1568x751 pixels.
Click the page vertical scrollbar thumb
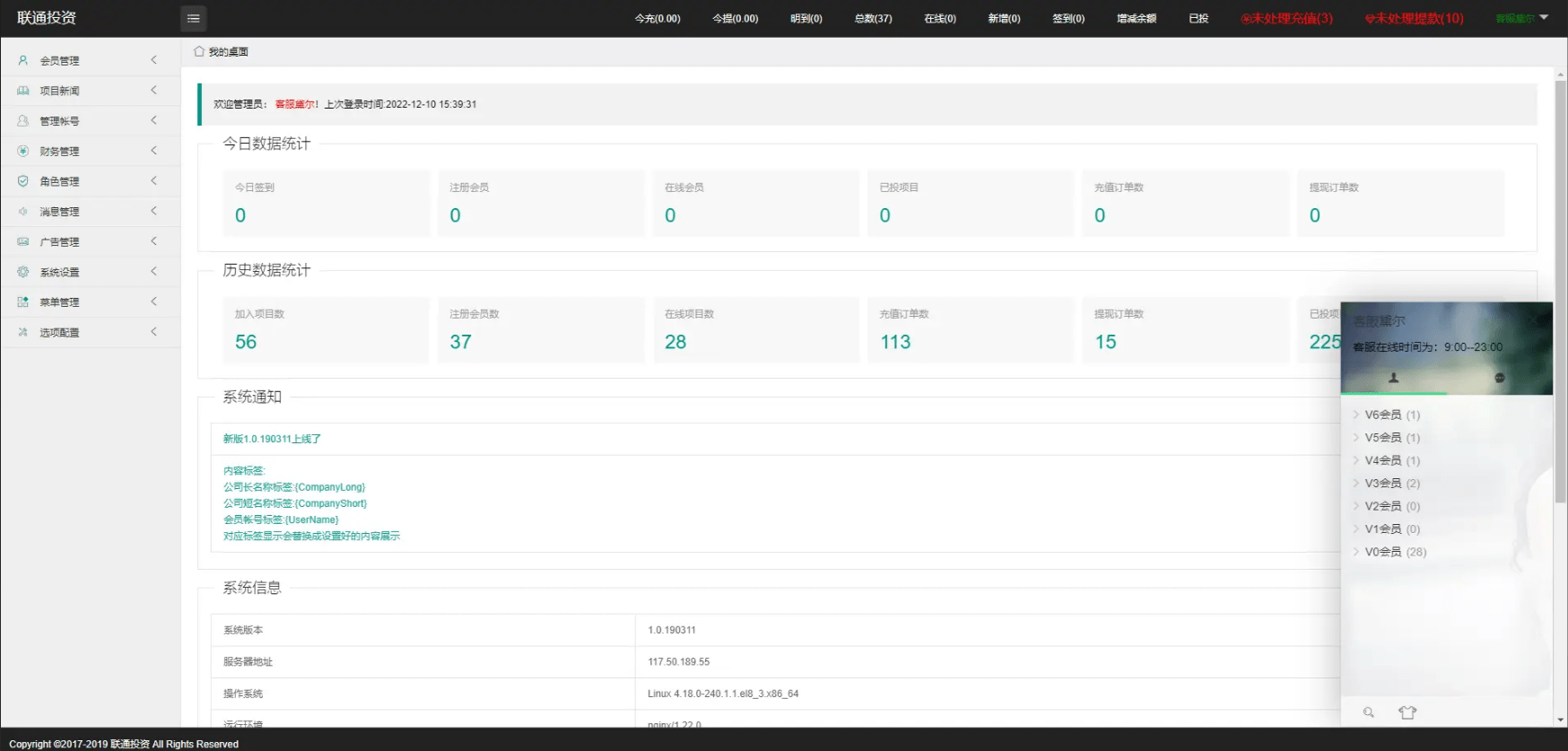(1561, 292)
